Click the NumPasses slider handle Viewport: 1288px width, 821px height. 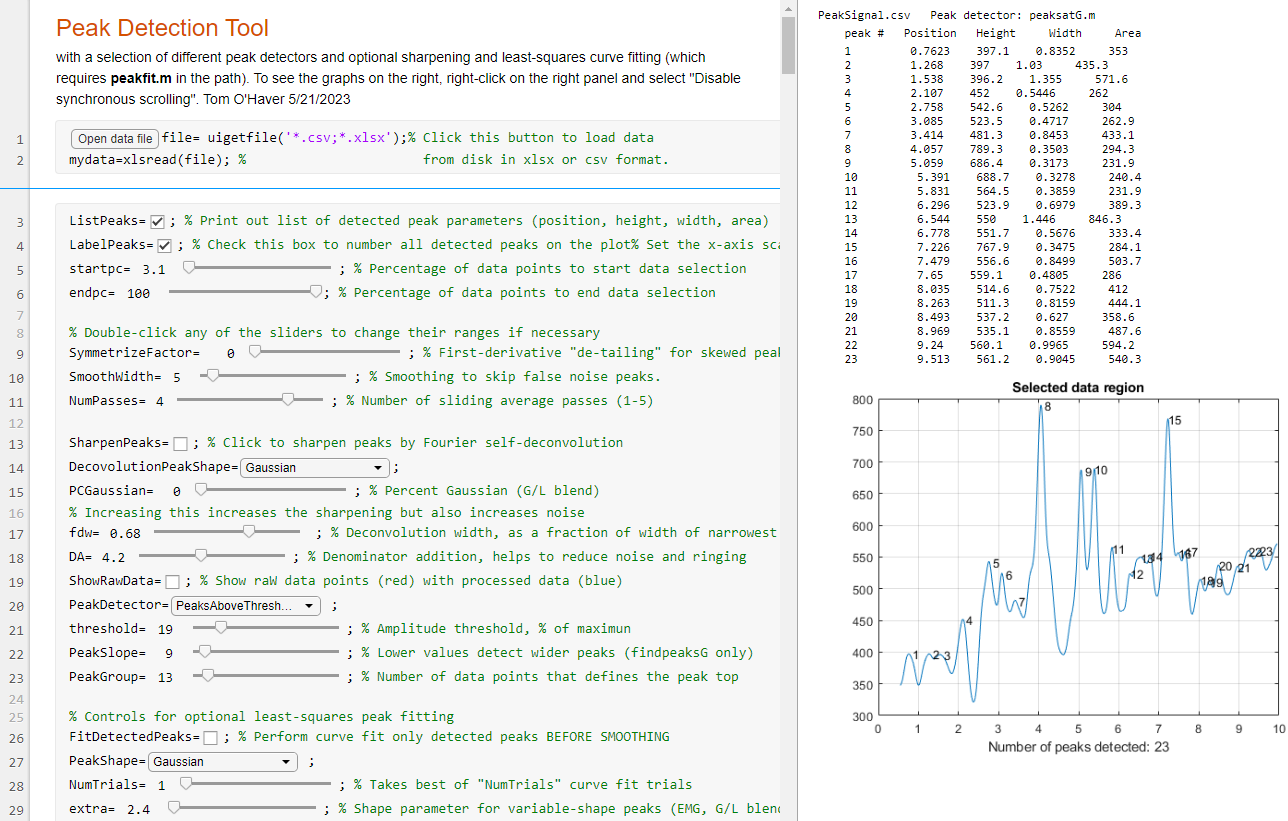288,400
